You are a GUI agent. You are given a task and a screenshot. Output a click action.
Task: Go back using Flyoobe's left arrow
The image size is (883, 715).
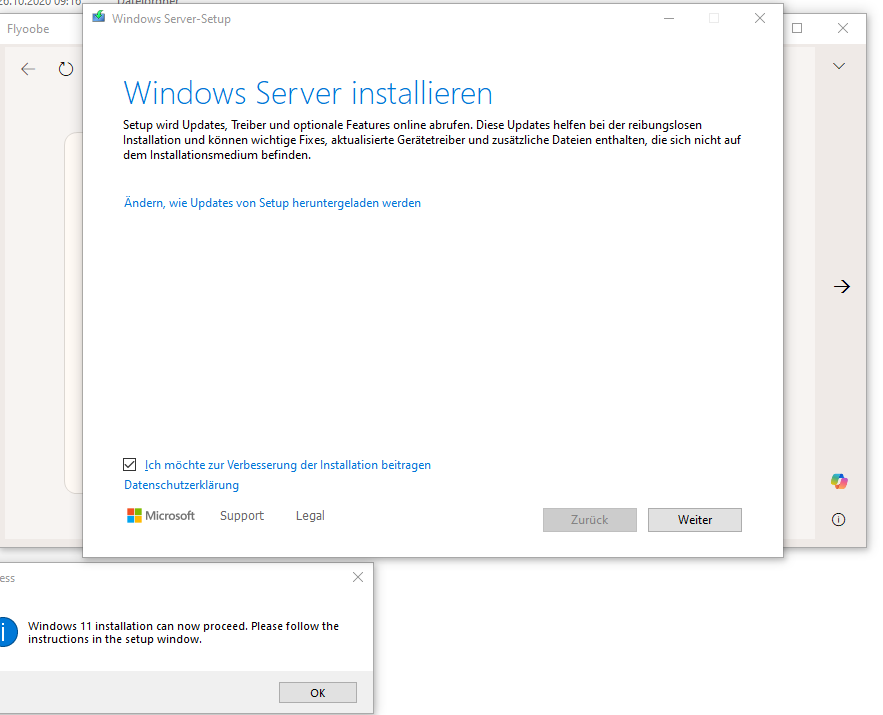[x=28, y=69]
